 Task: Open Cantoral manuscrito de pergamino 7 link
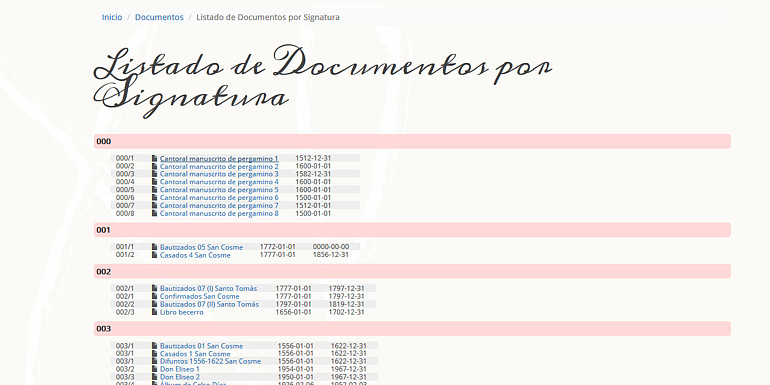coord(219,206)
